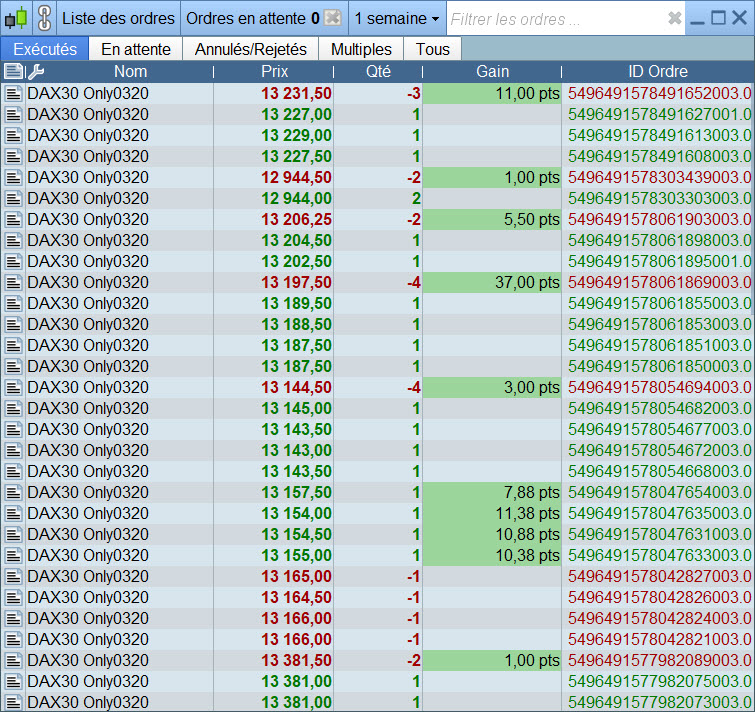The image size is (755, 712).
Task: Select the Tous tab
Action: point(432,49)
